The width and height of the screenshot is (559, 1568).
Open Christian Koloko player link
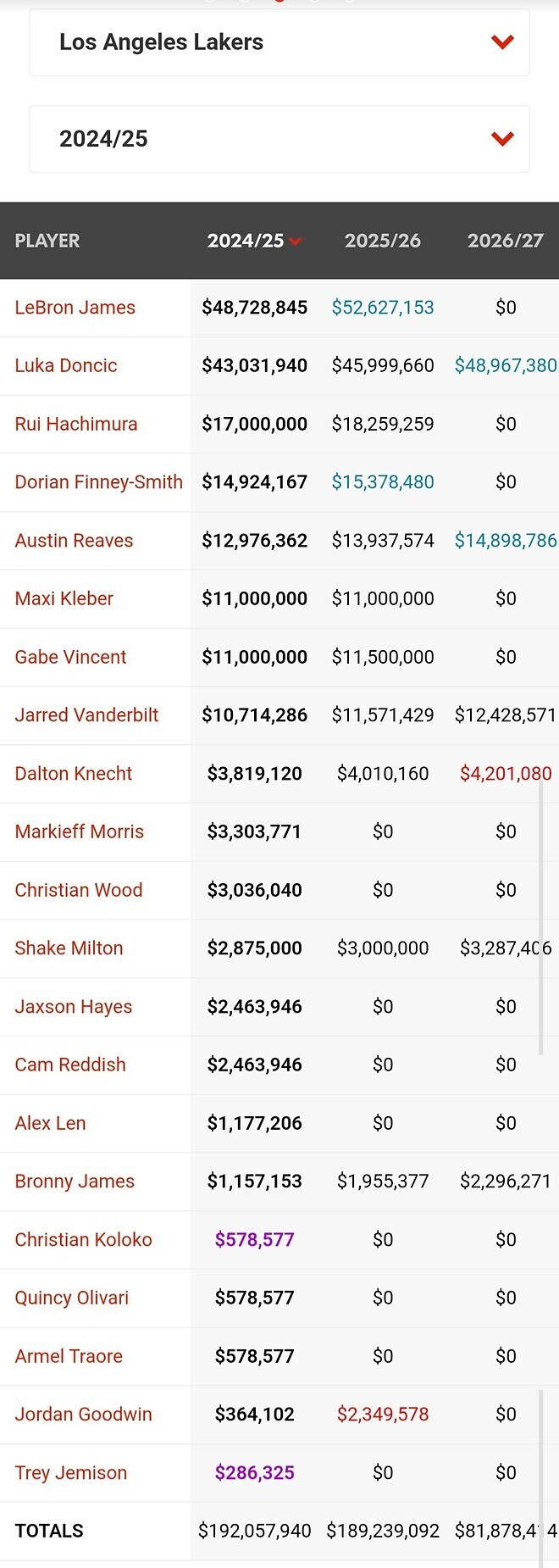coord(84,1240)
